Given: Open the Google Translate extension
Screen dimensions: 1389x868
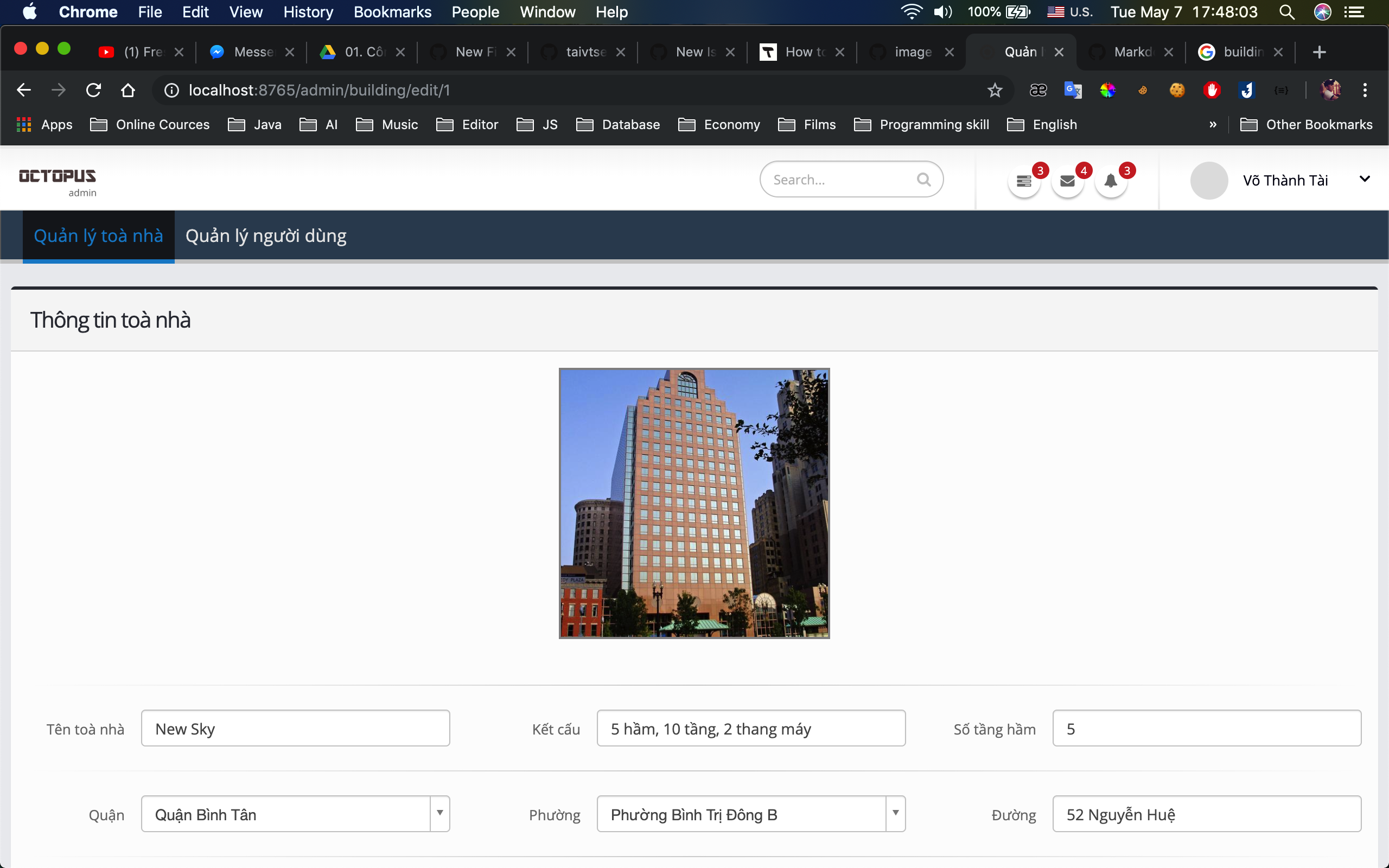Looking at the screenshot, I should 1073,90.
